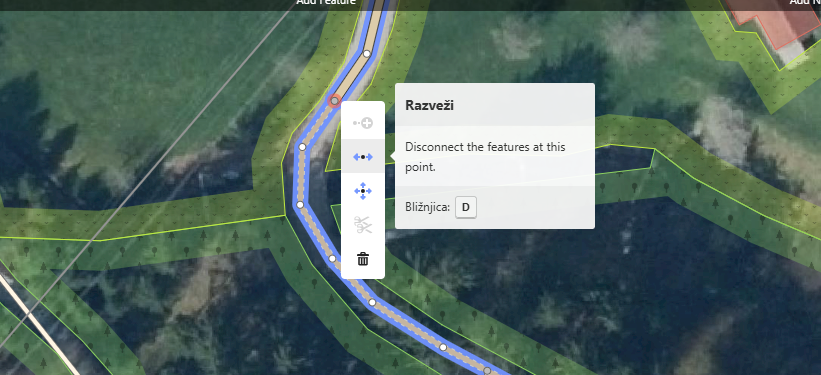The height and width of the screenshot is (375, 821).
Task: Select the first vertex after the selected node
Action: [302, 147]
